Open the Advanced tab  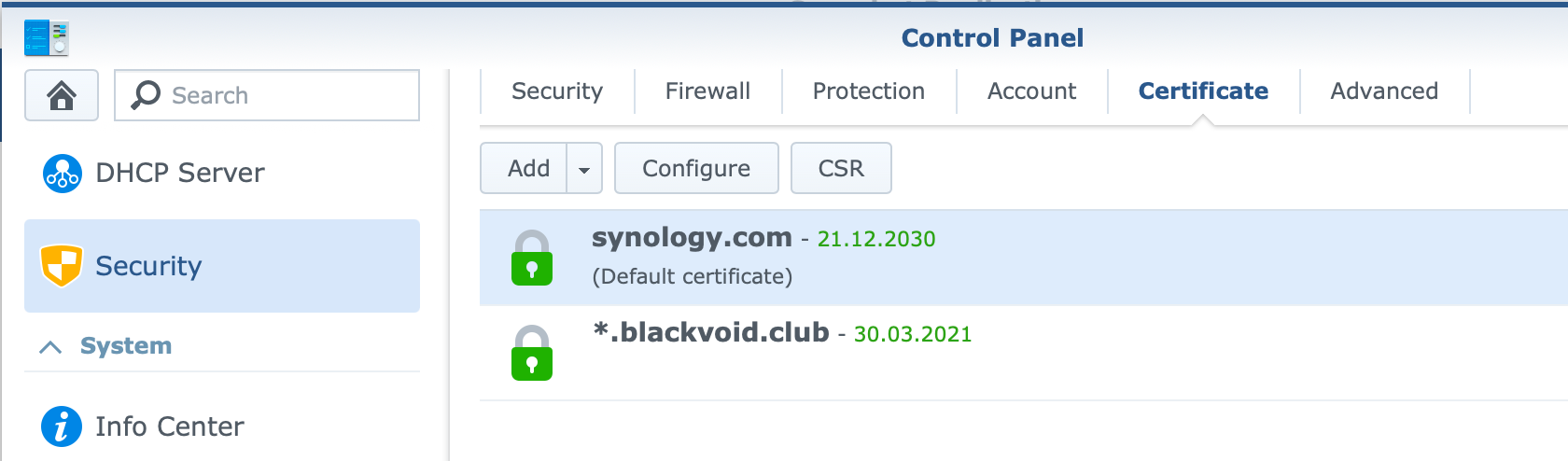[1384, 91]
